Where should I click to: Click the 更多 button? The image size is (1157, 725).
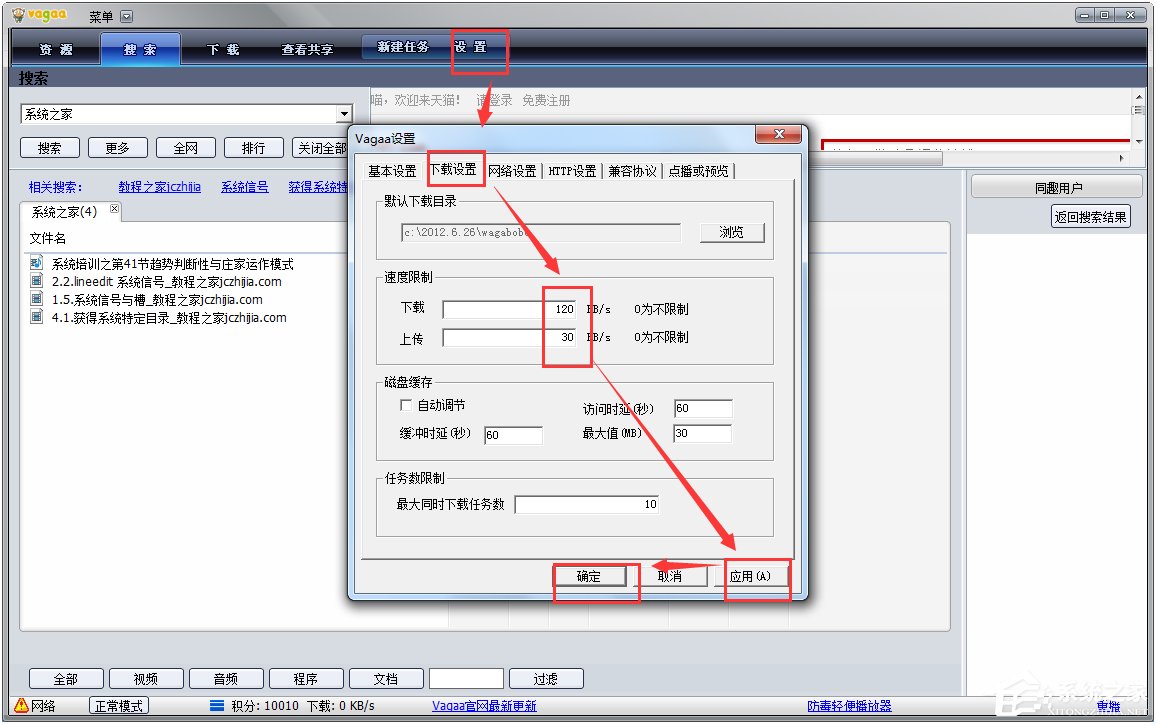(117, 148)
